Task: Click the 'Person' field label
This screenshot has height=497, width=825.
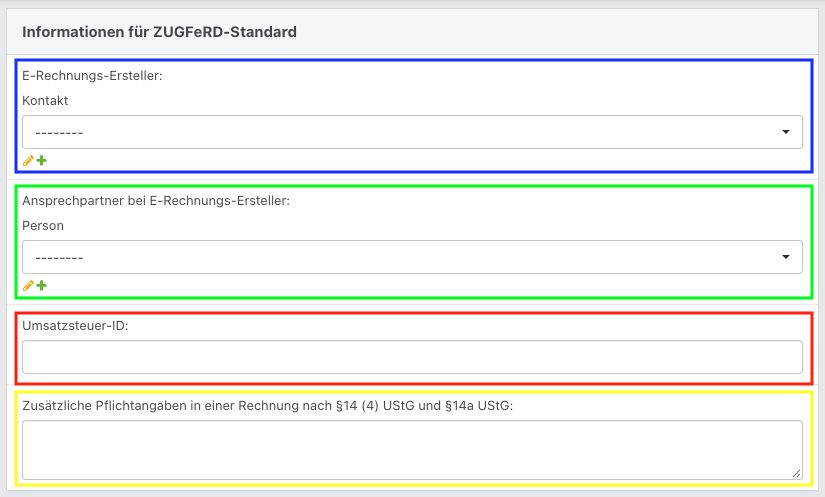Action: pyautogui.click(x=43, y=226)
